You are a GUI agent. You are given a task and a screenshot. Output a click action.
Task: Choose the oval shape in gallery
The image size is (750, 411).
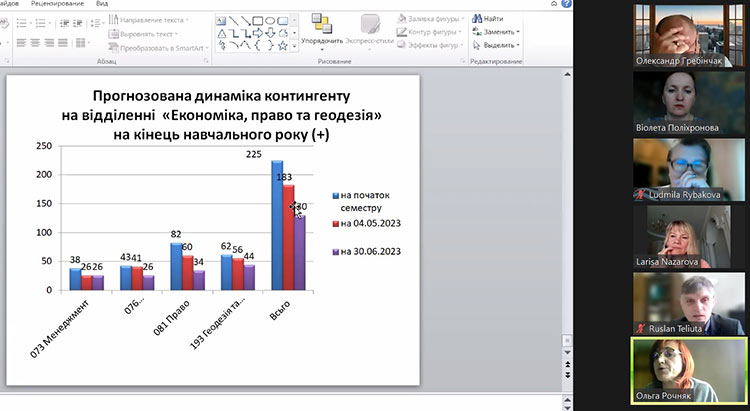[270, 19]
